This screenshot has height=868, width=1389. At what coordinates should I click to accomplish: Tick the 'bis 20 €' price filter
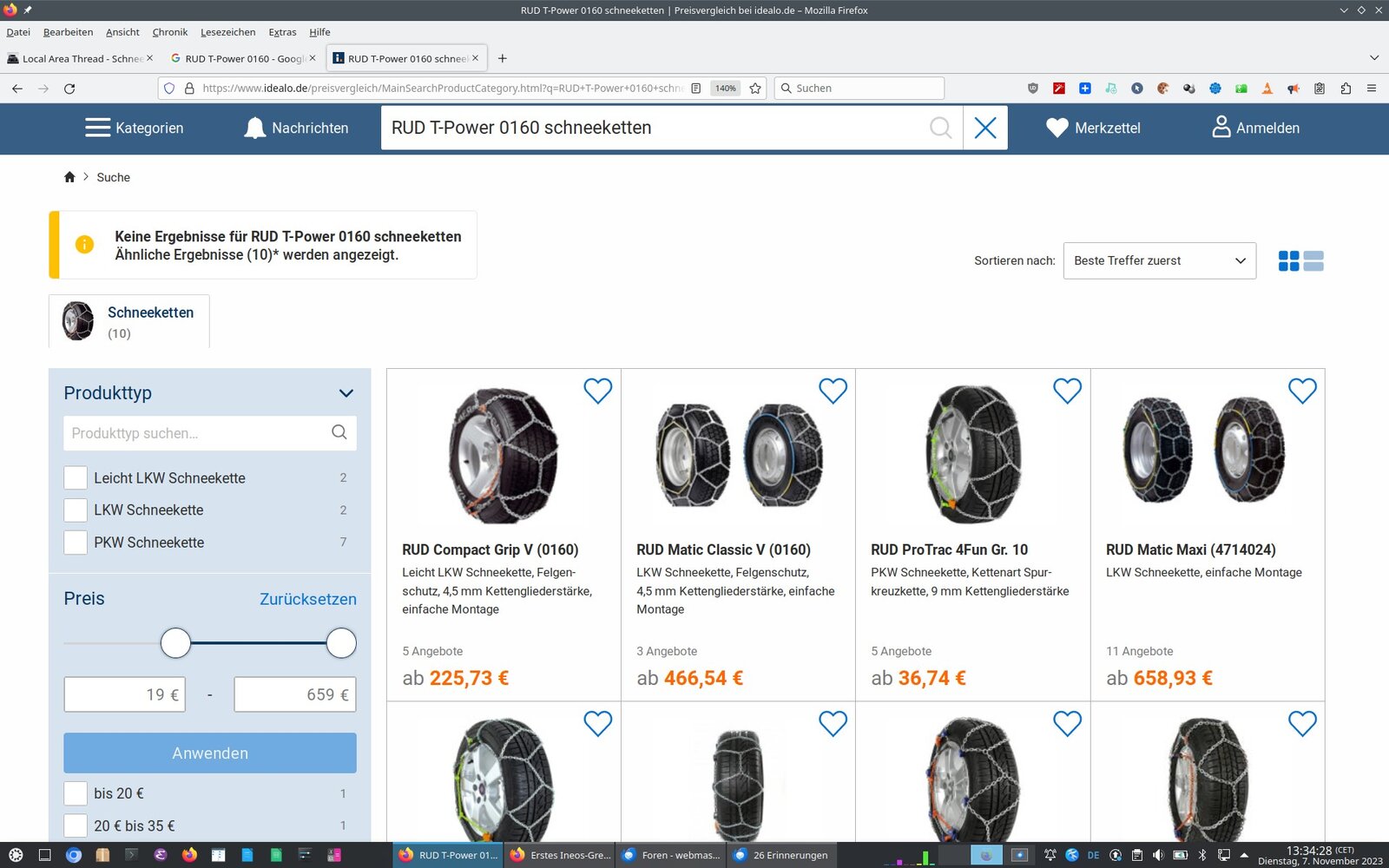click(x=76, y=793)
